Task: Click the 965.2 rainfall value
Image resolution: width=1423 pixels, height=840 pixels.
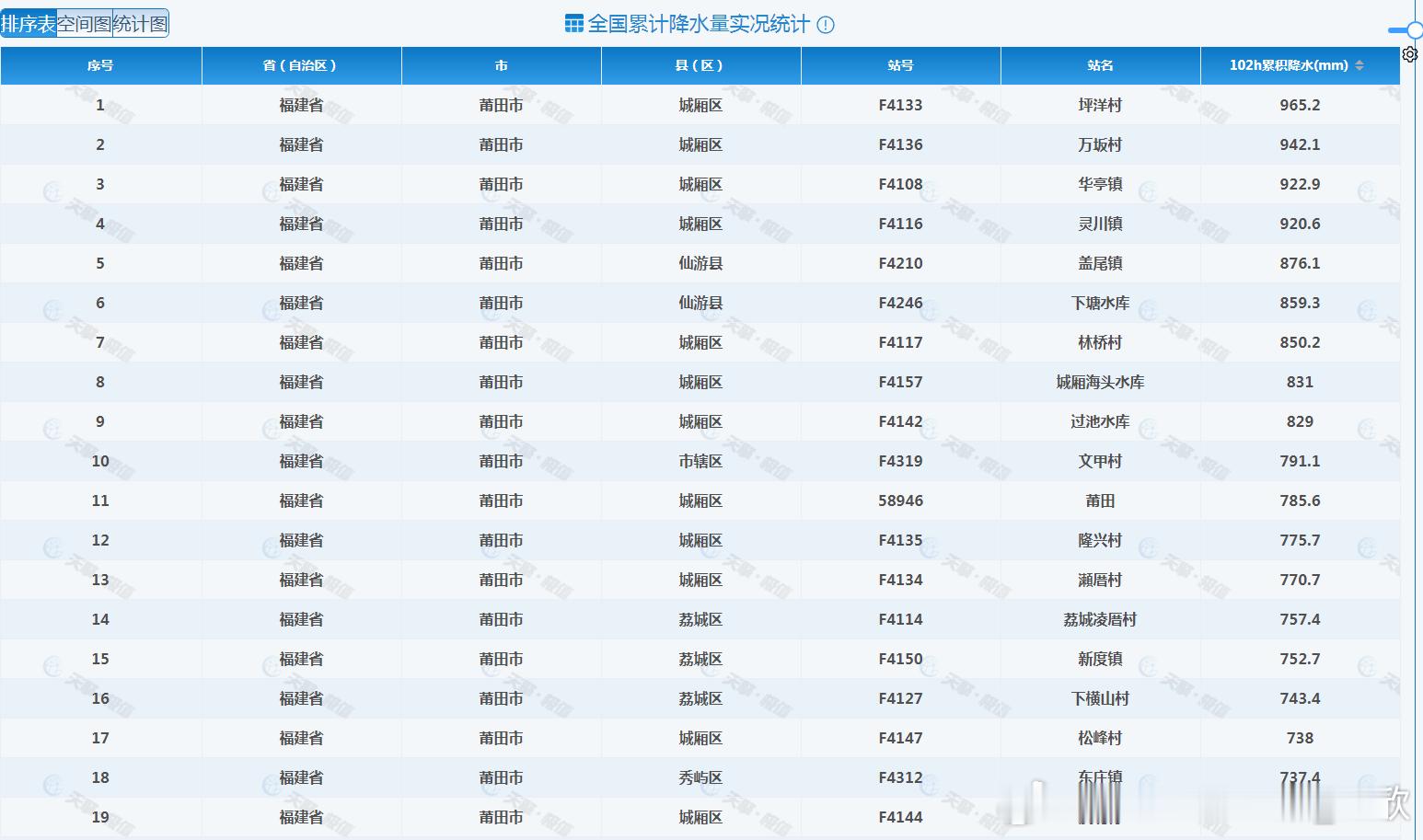Action: 1300,105
